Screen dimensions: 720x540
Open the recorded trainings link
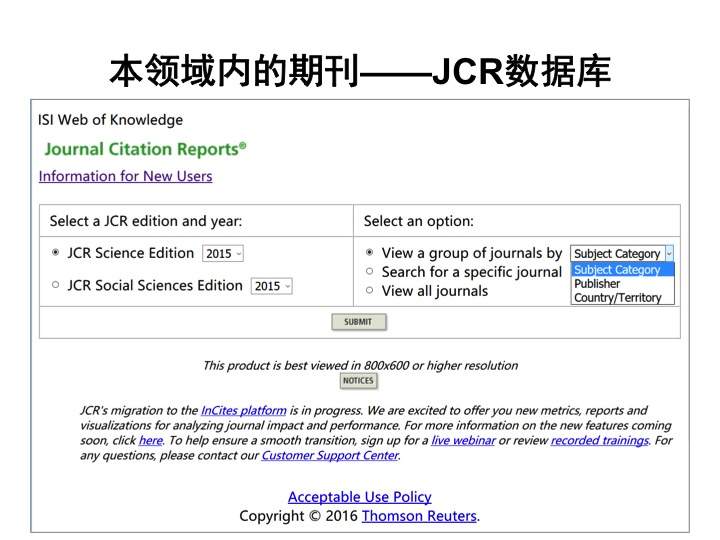coord(600,440)
